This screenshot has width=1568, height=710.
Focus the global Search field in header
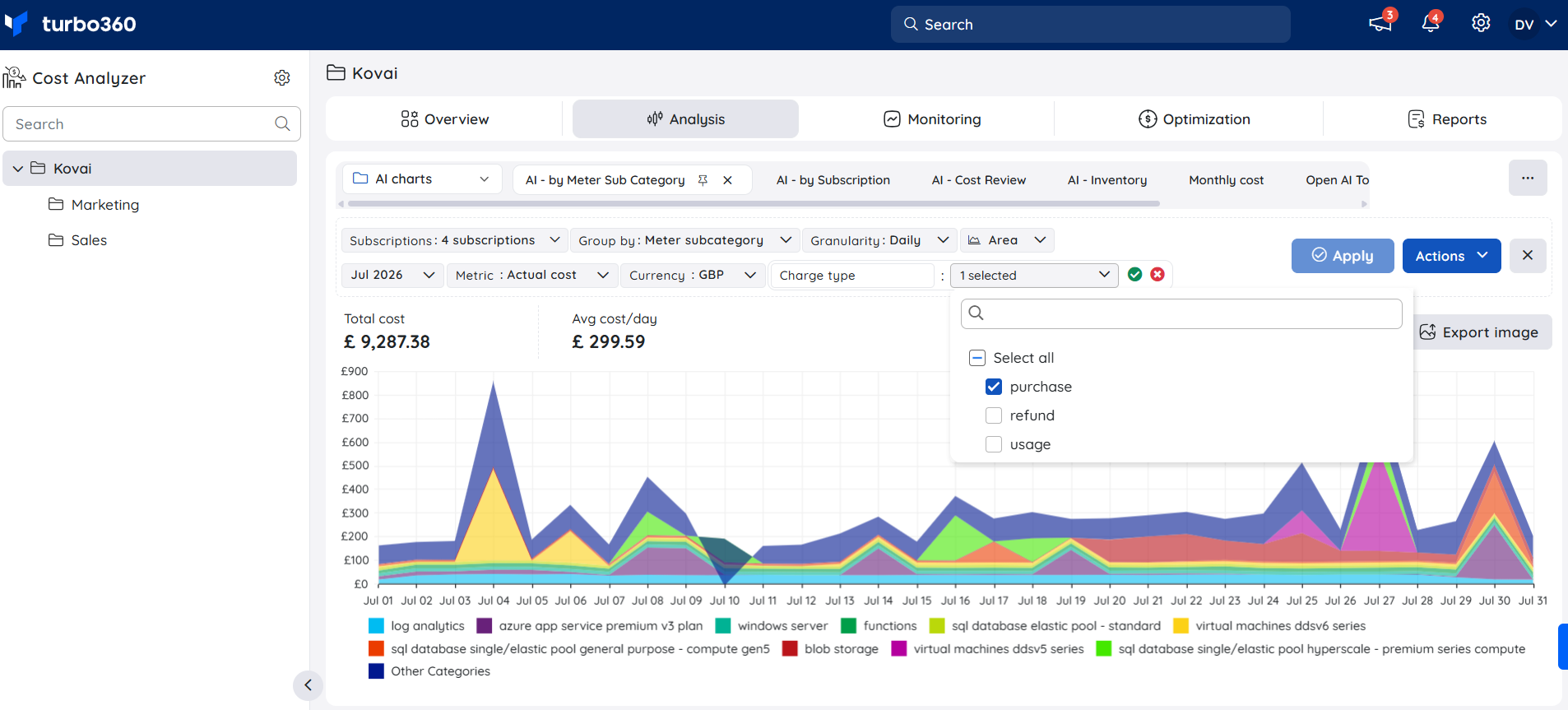coord(1090,25)
